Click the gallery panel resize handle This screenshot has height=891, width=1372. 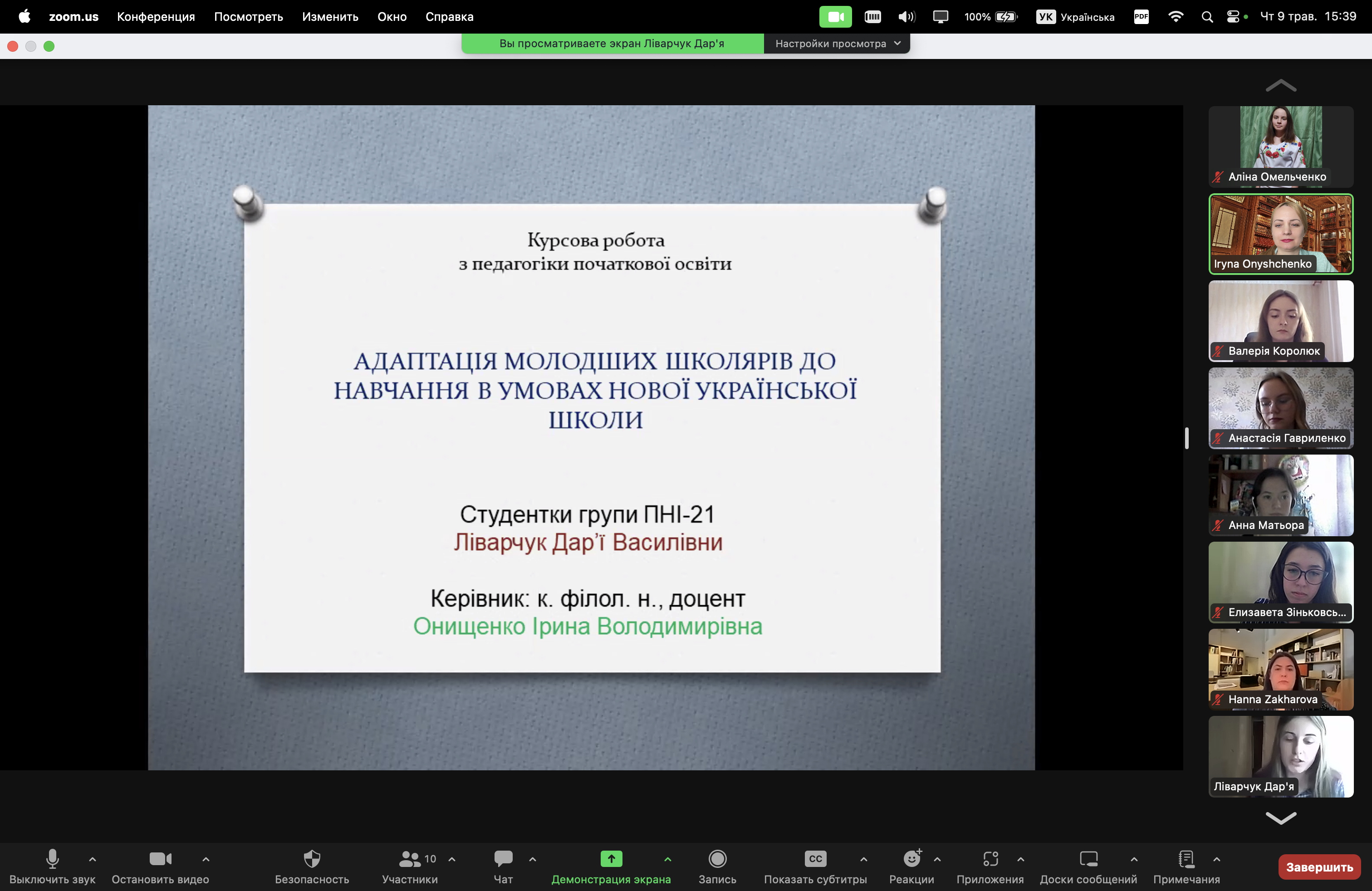pyautogui.click(x=1186, y=438)
